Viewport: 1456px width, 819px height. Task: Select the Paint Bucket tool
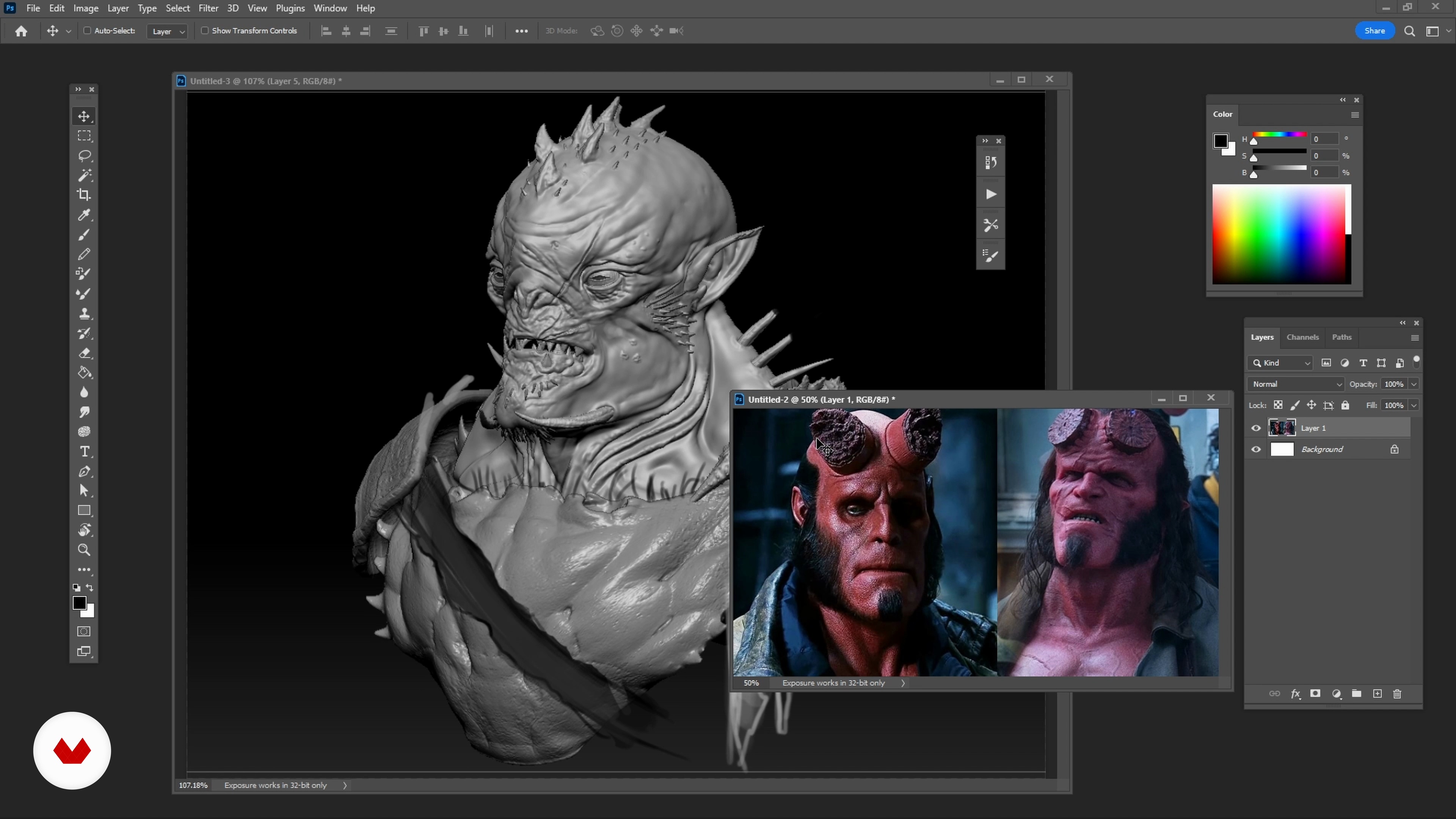[x=84, y=373]
